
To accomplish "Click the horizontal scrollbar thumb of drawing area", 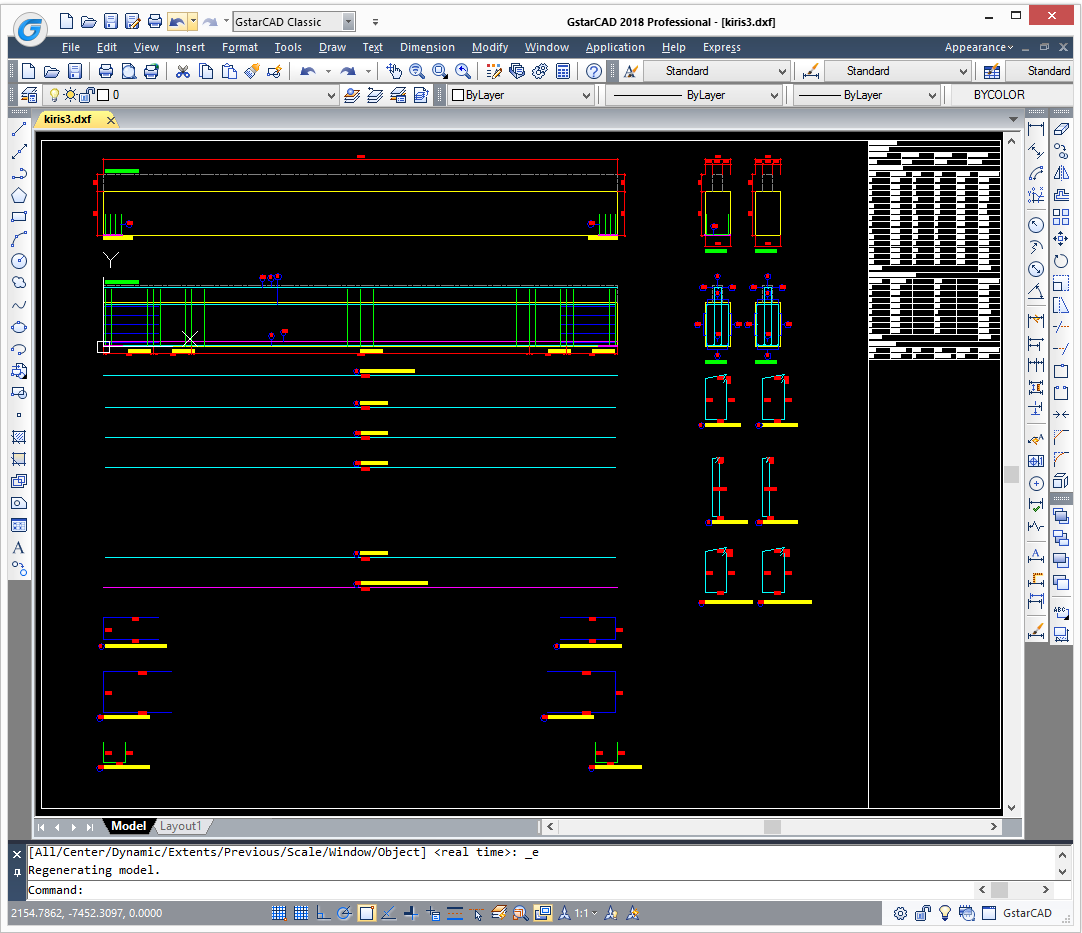I will tap(772, 826).
